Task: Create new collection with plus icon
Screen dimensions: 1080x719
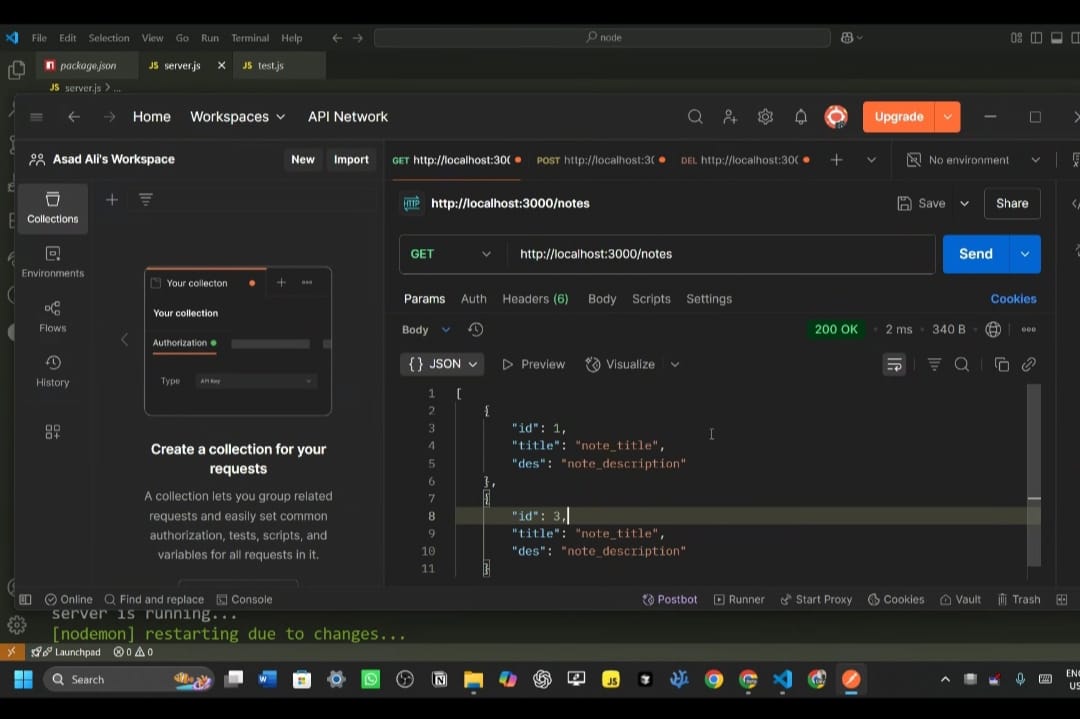Action: click(x=112, y=200)
